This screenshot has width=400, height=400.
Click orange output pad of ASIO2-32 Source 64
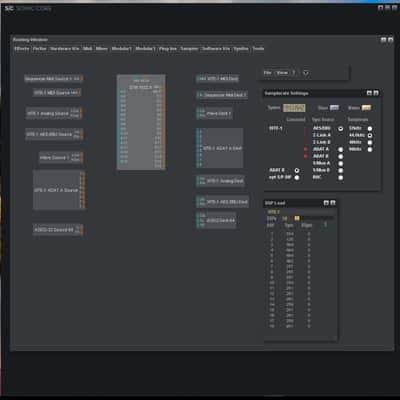[82, 230]
